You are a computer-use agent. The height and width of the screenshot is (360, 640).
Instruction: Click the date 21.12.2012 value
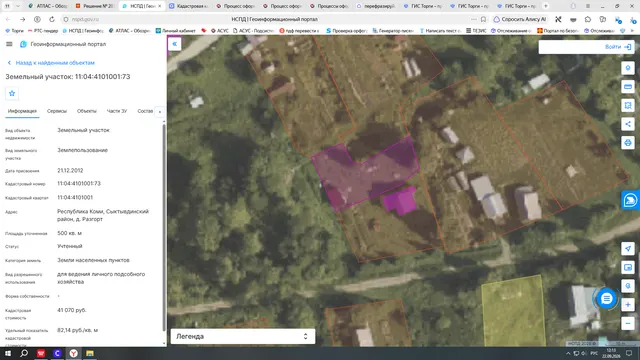tap(70, 171)
